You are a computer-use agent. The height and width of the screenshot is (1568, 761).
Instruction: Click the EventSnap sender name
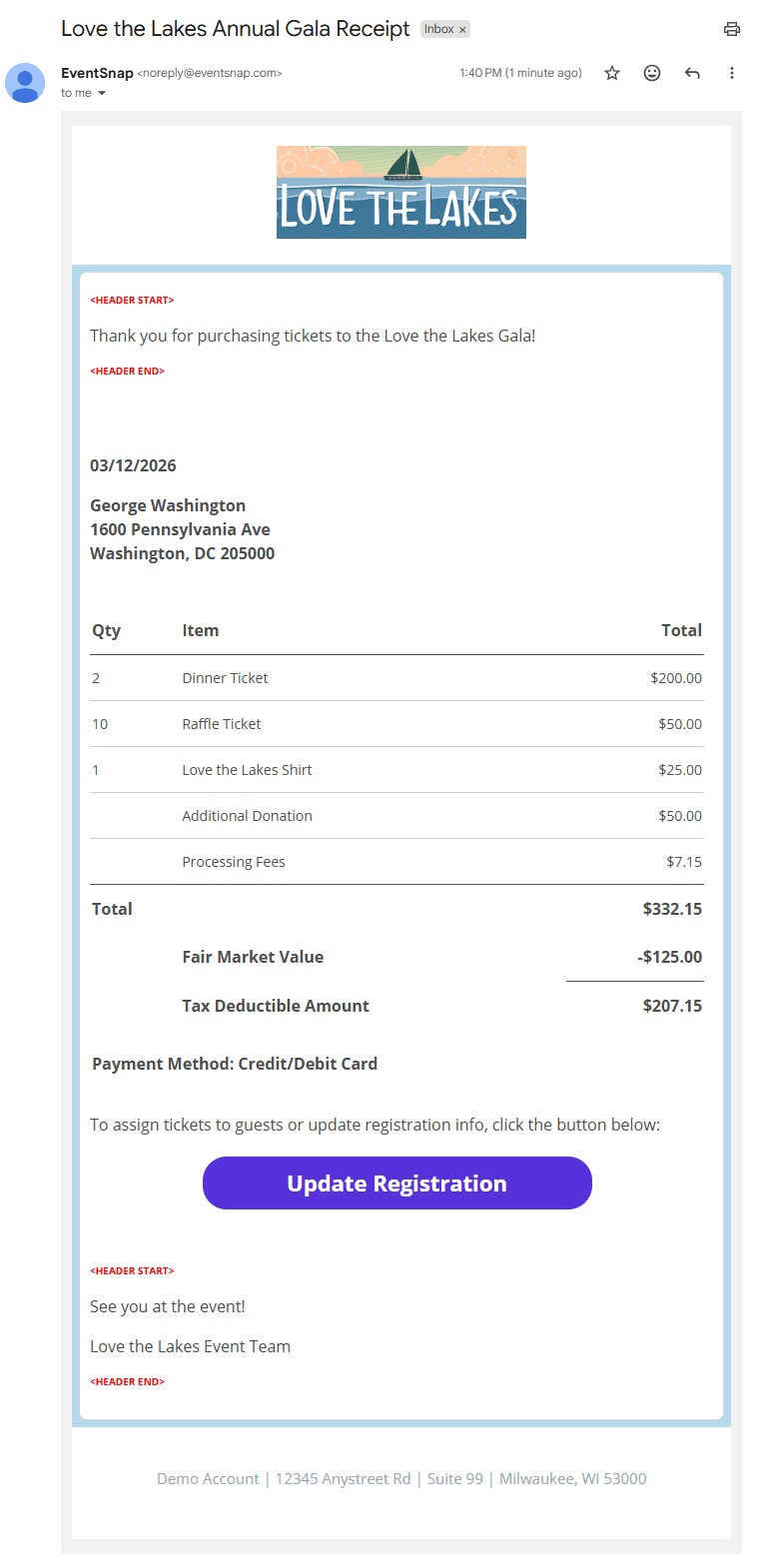(97, 73)
